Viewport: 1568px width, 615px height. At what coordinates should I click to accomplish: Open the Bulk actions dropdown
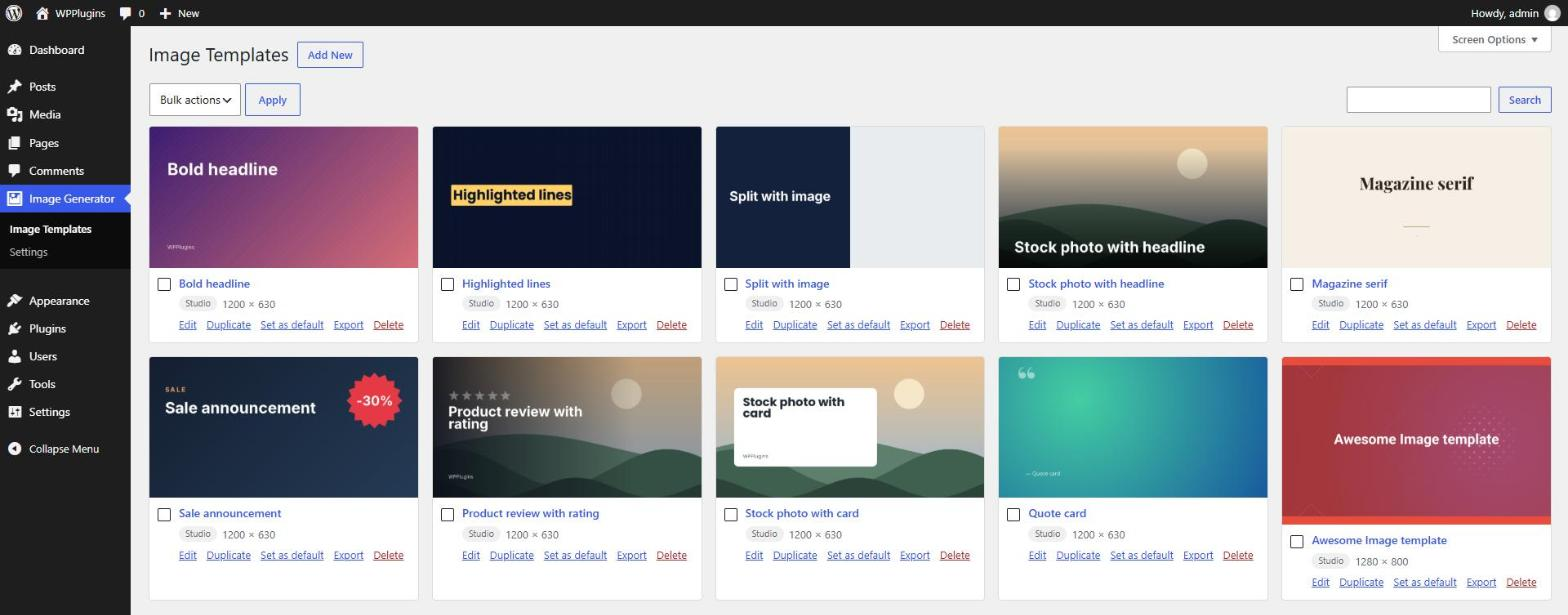tap(195, 100)
